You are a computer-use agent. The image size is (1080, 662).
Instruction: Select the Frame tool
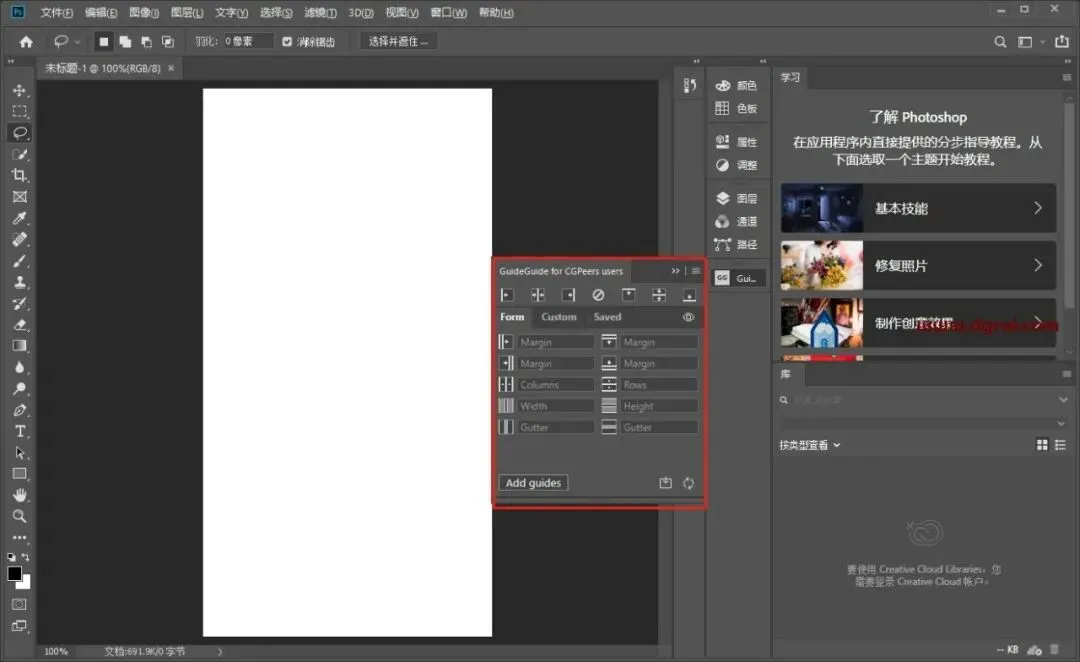coord(19,197)
